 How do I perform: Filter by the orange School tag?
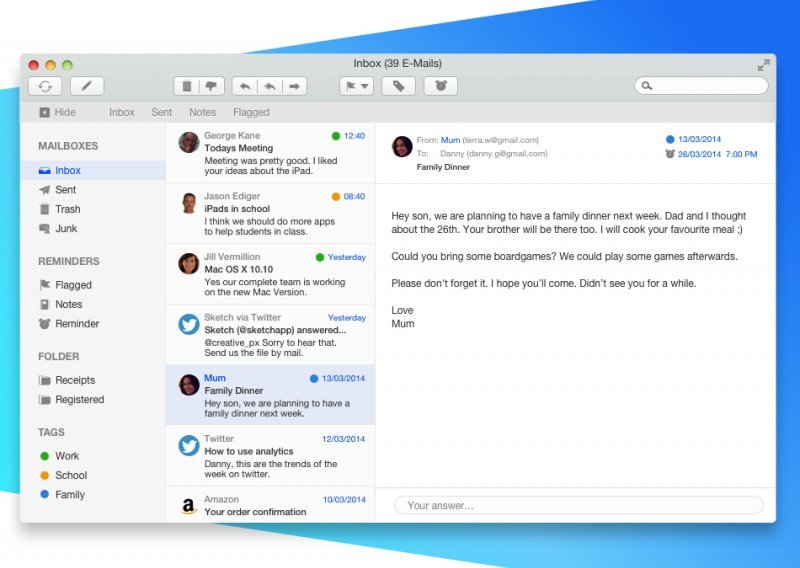coord(70,475)
